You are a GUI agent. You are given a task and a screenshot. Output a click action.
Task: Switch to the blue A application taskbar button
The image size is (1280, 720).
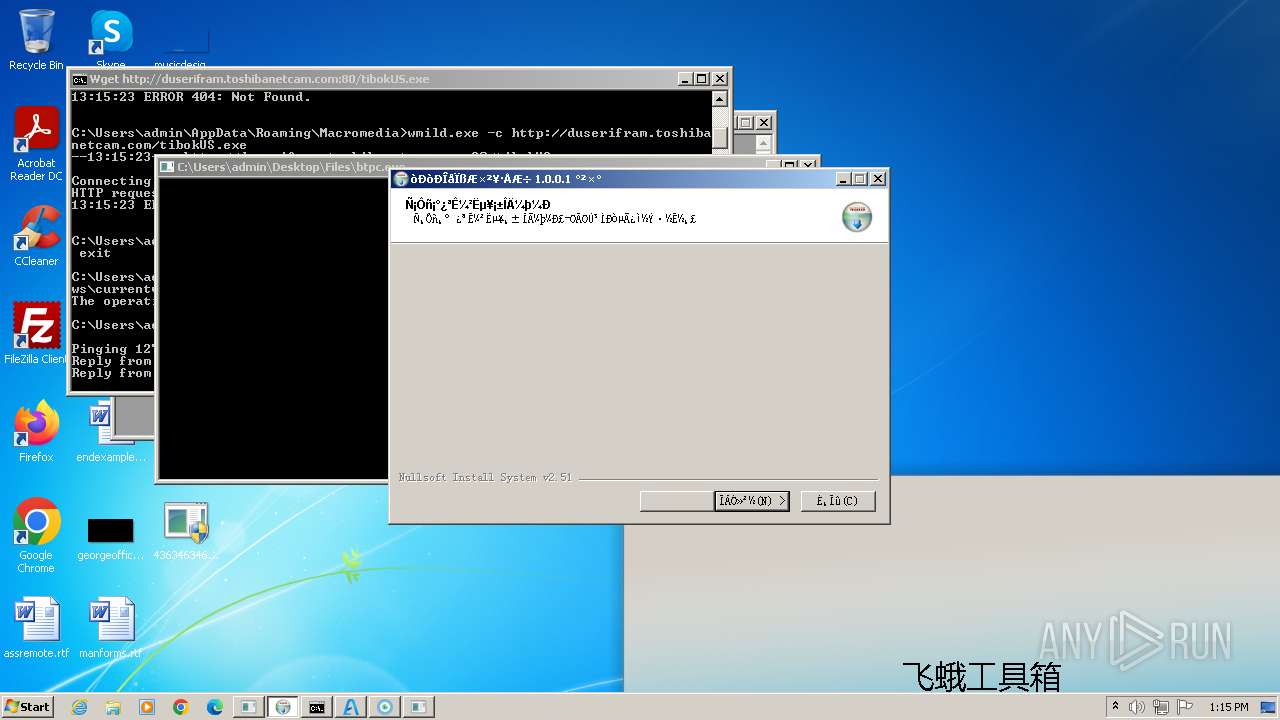351,707
